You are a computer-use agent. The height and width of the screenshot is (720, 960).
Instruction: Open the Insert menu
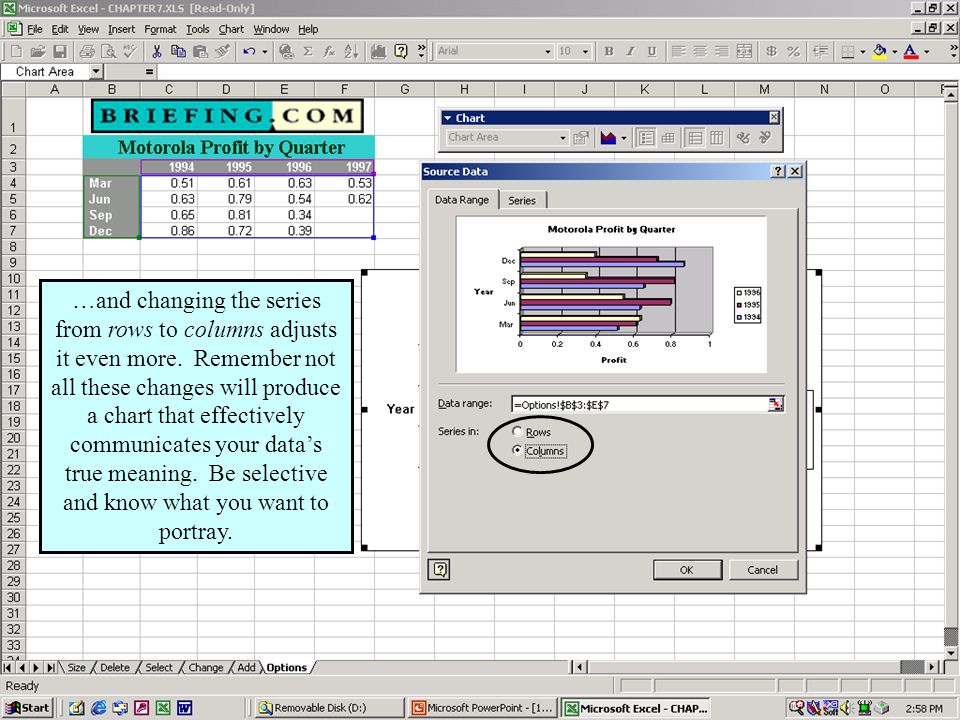tap(121, 29)
